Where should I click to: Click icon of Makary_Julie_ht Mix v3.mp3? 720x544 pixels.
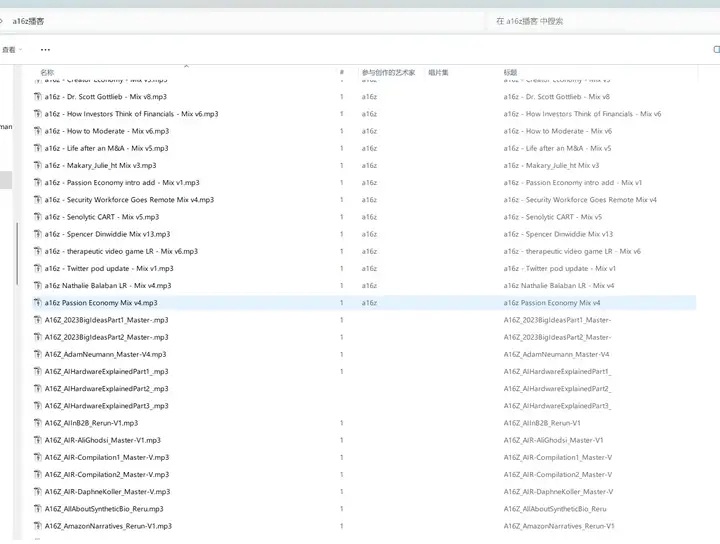pos(38,165)
